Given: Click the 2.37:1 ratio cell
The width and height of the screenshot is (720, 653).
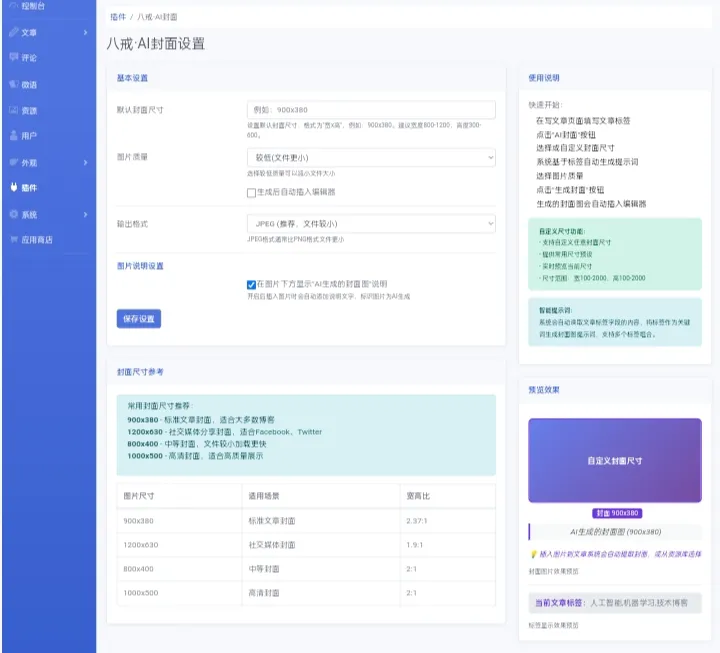Looking at the screenshot, I should point(416,521).
